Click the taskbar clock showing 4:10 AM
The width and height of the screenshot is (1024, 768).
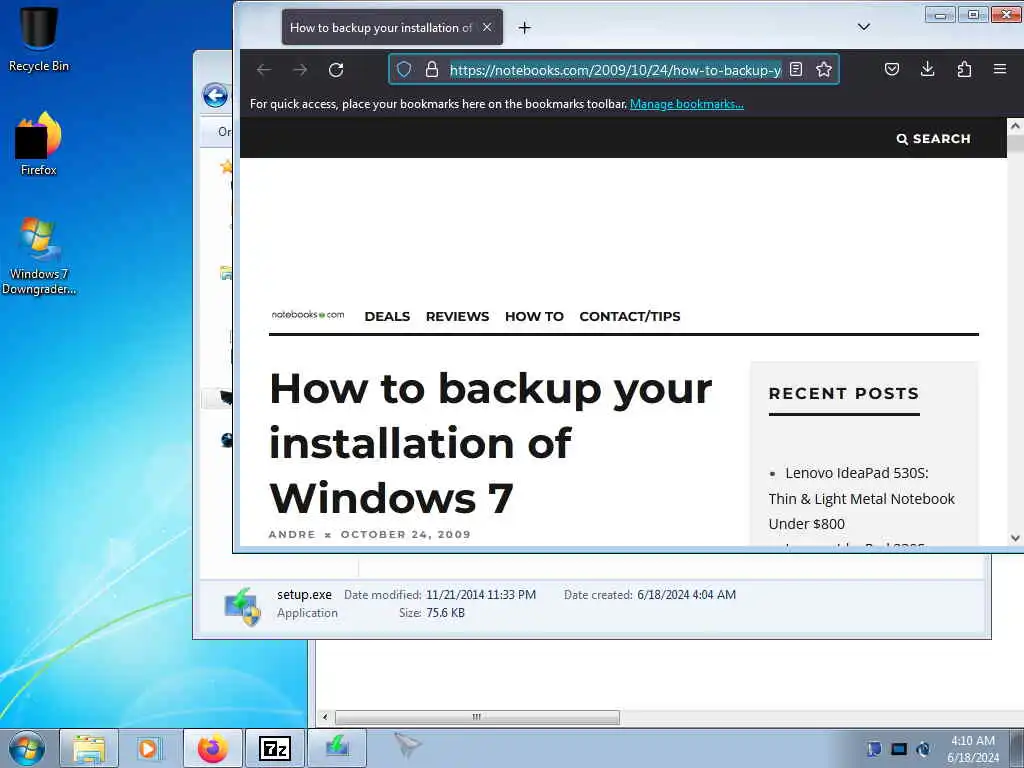(x=972, y=749)
